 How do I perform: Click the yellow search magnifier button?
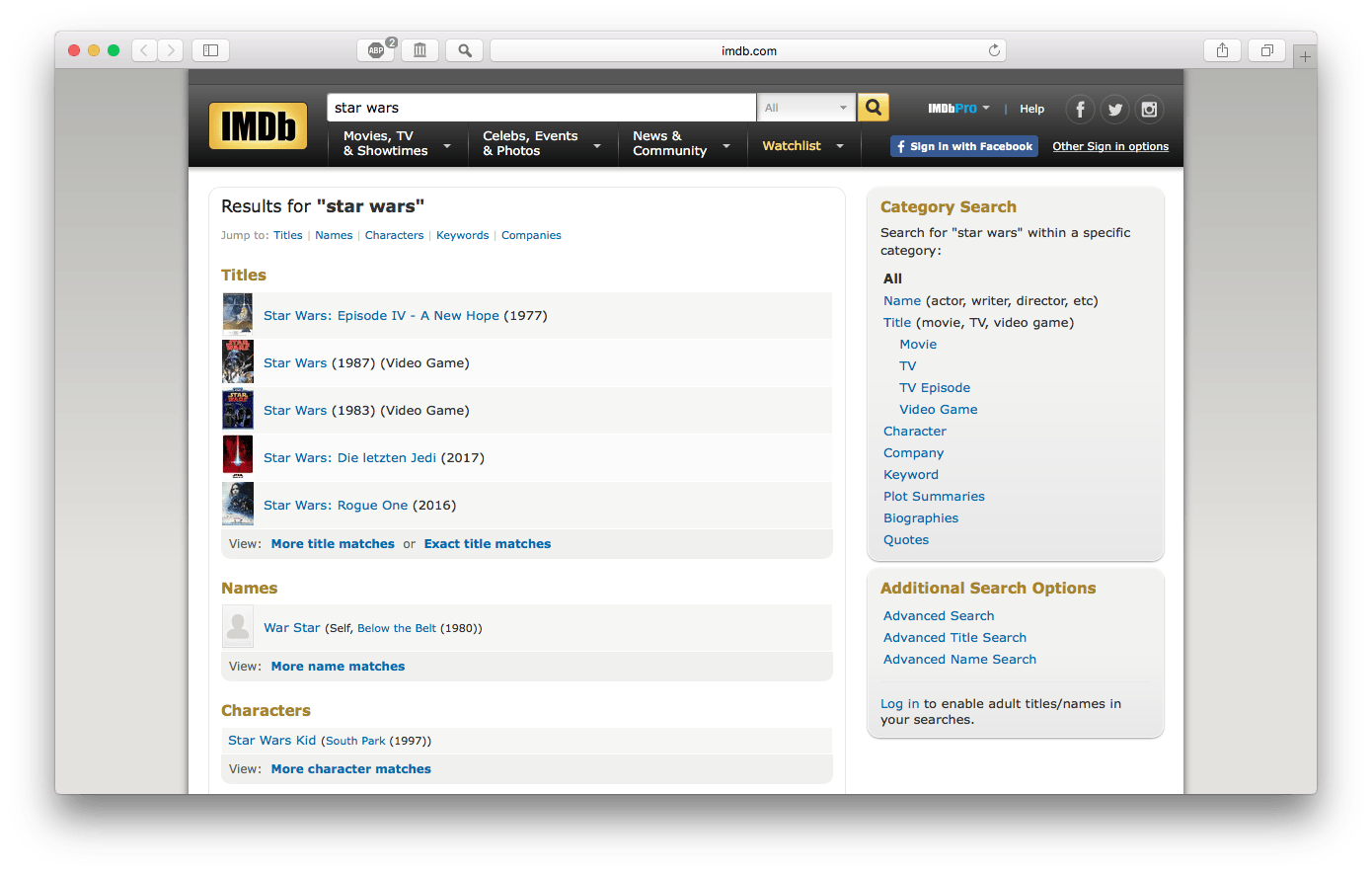(x=873, y=108)
